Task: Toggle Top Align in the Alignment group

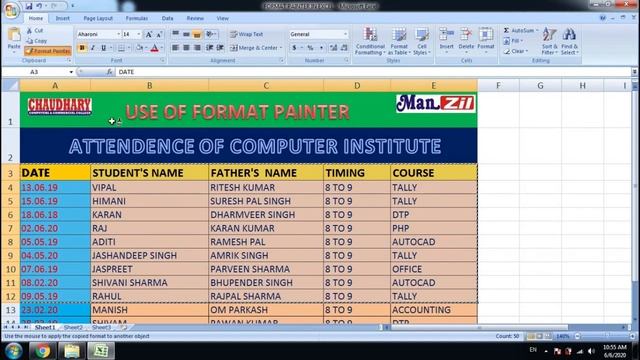Action: [176, 34]
